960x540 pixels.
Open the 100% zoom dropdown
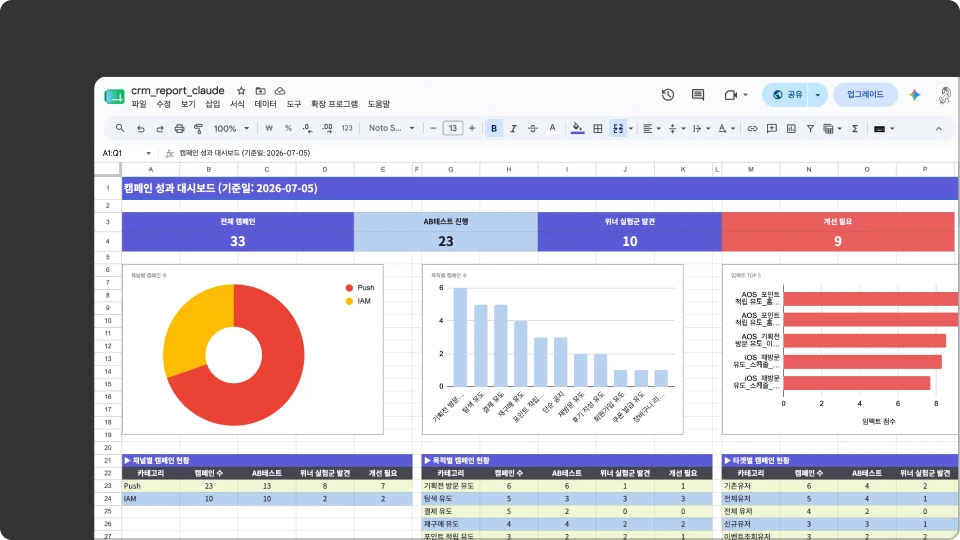pyautogui.click(x=231, y=129)
